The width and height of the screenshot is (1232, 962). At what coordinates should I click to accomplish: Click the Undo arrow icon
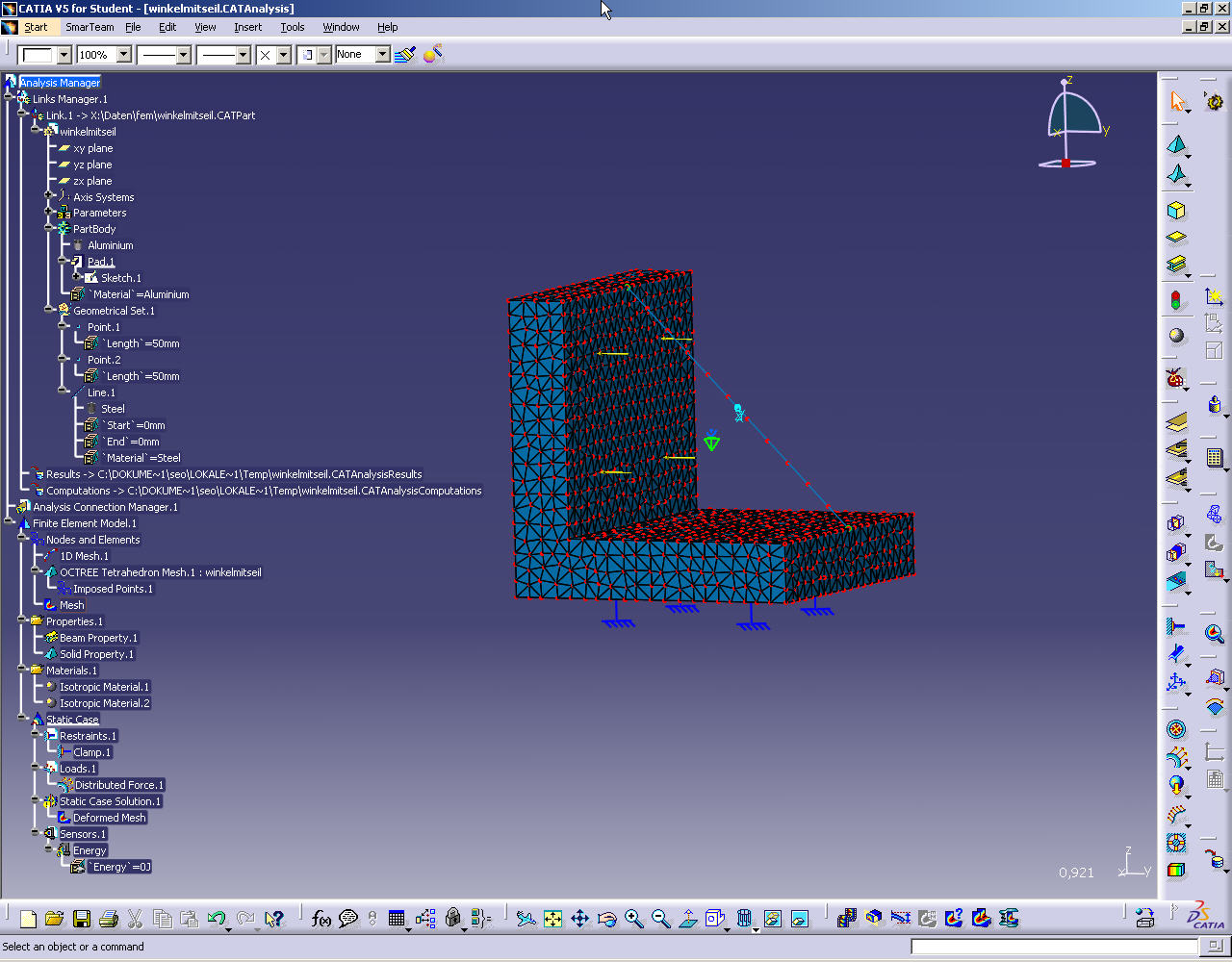tap(217, 919)
